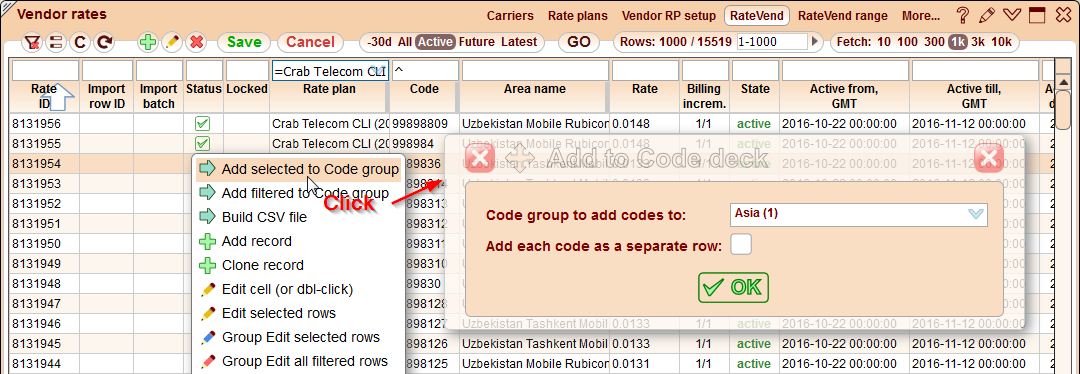
Task: Check Add each code as a separate row
Action: point(741,245)
